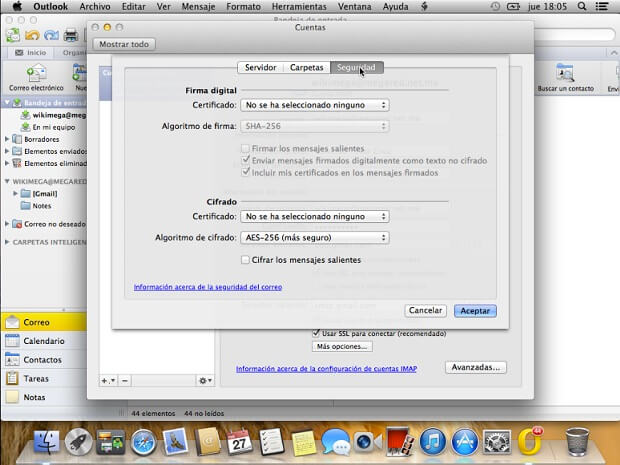The height and width of the screenshot is (465, 620).
Task: Toggle Usar SSL para conectar checkbox
Action: 316,333
